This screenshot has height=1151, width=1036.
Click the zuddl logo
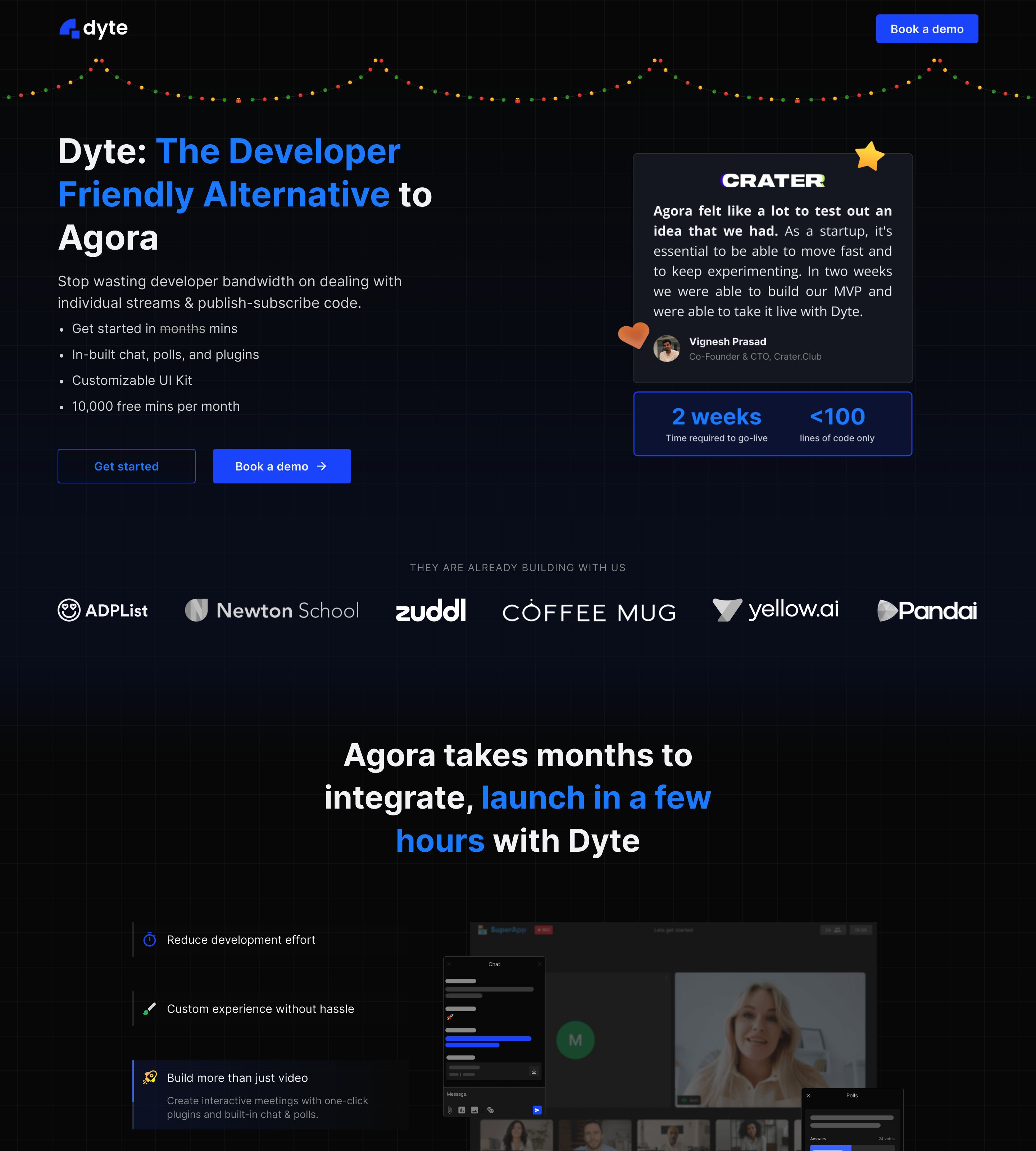[431, 610]
